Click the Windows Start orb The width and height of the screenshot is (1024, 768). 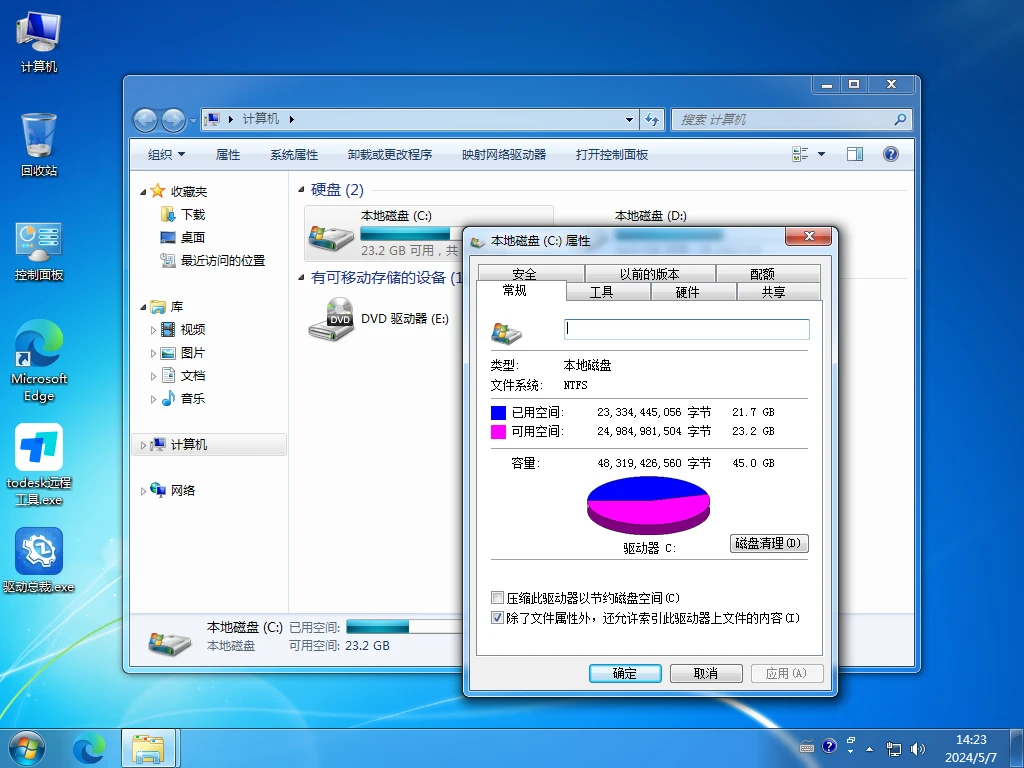[27, 749]
